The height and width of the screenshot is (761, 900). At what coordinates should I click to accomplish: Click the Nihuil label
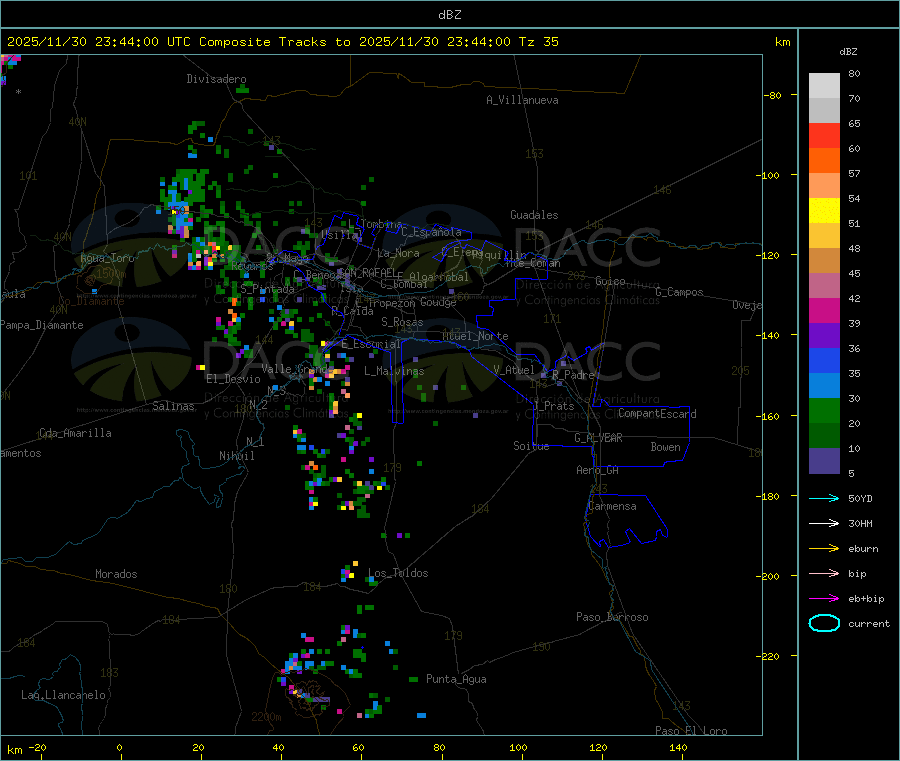(236, 456)
